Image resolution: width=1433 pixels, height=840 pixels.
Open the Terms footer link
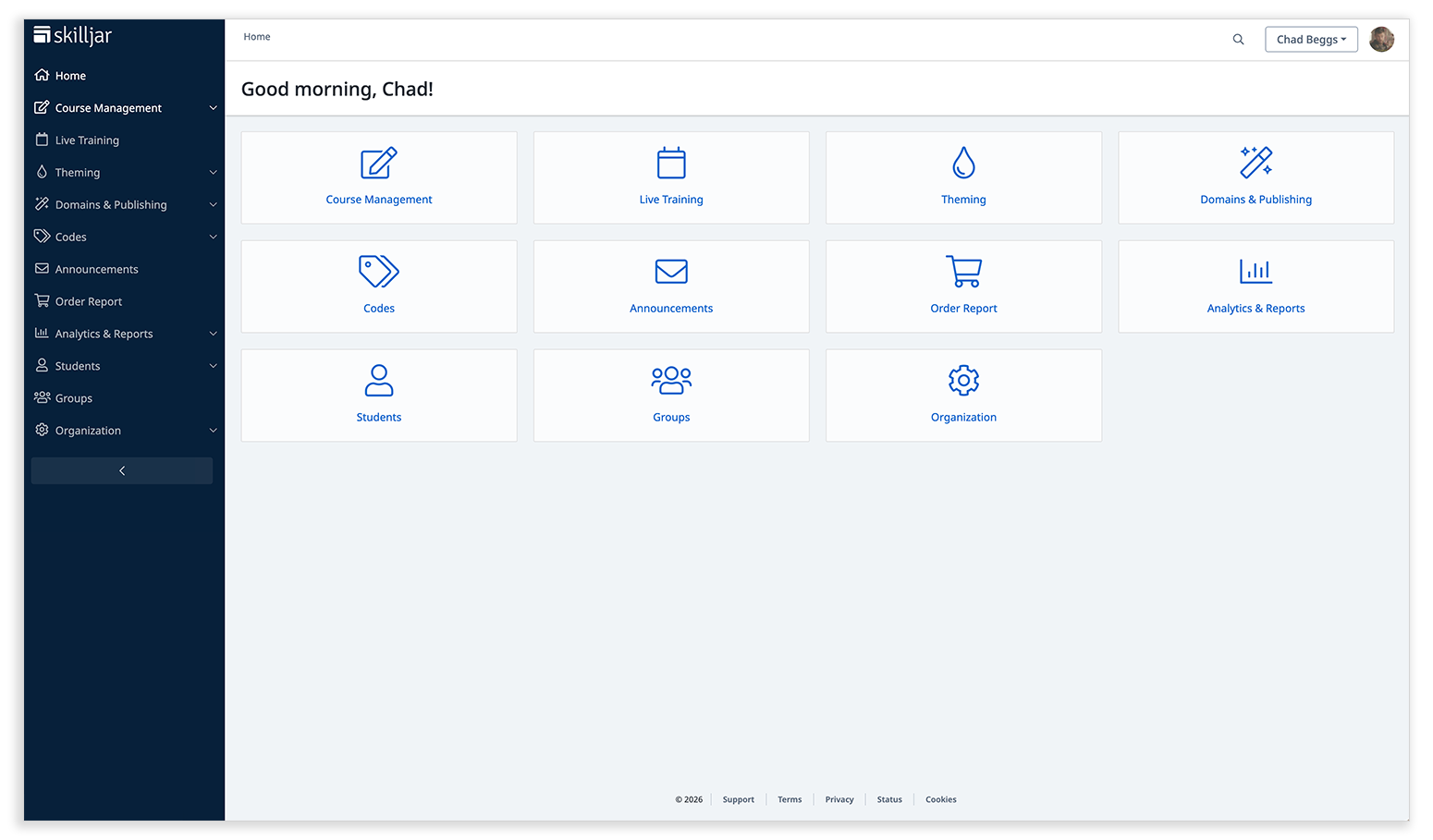tap(790, 799)
